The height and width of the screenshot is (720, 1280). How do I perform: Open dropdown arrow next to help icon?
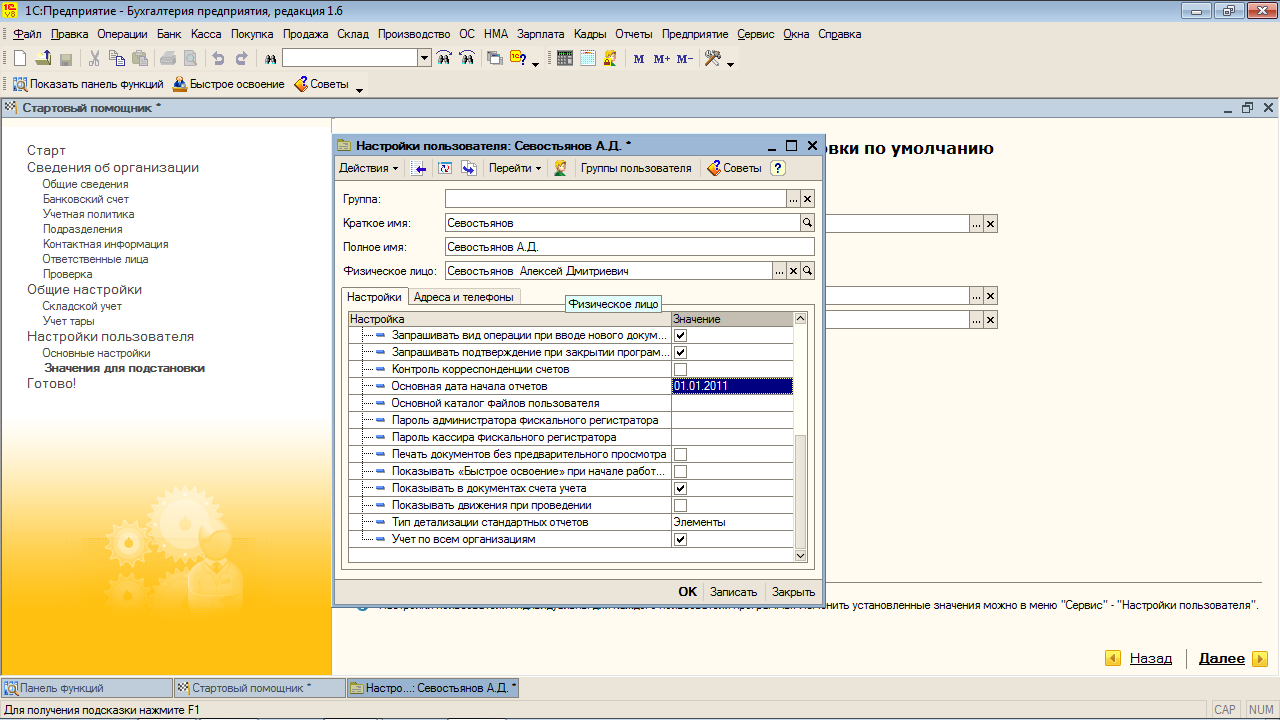pyautogui.click(x=535, y=65)
